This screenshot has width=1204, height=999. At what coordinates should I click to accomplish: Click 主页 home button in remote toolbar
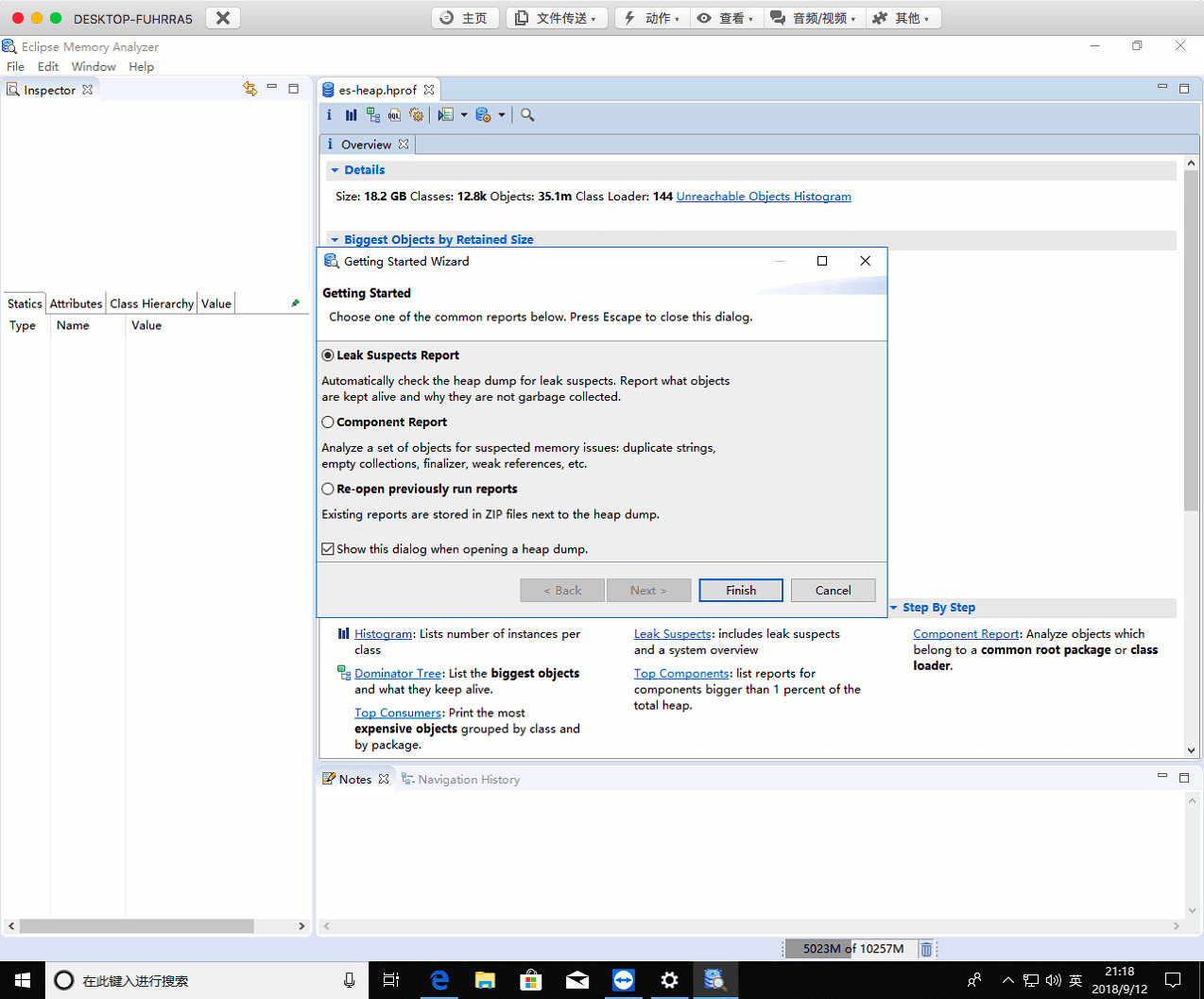click(465, 18)
